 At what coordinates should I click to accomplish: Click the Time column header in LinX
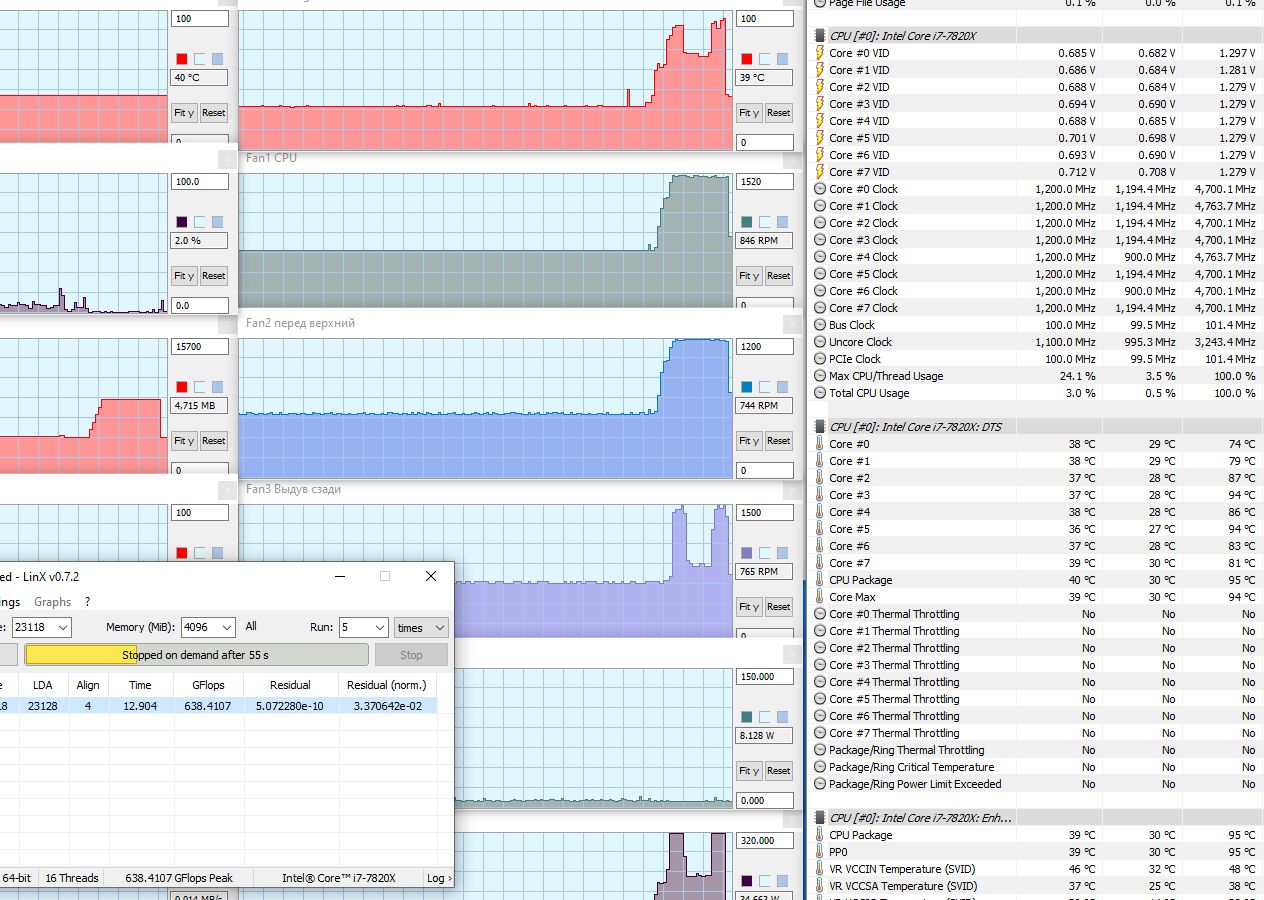tap(140, 685)
